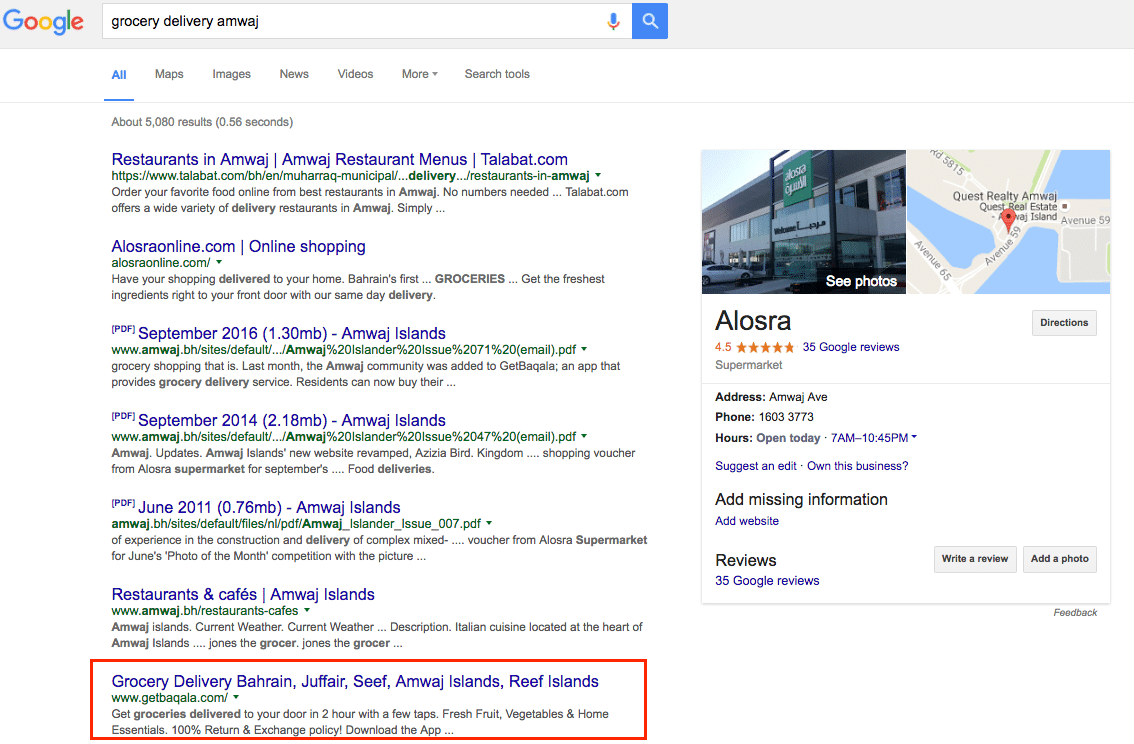
Task: Click the 'Address: Amwaj Ave' line
Action: (771, 397)
